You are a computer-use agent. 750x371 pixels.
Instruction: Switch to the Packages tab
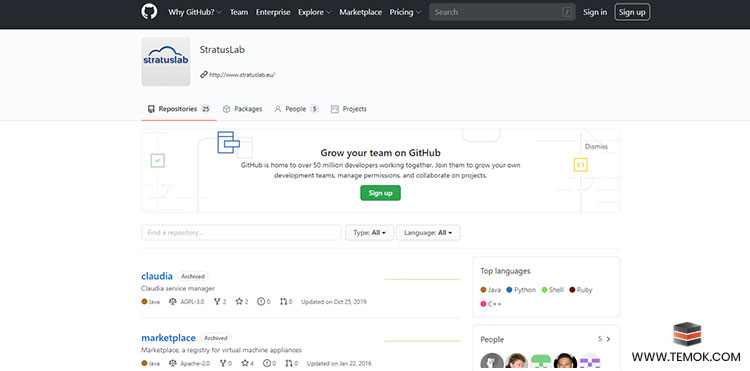[x=243, y=109]
